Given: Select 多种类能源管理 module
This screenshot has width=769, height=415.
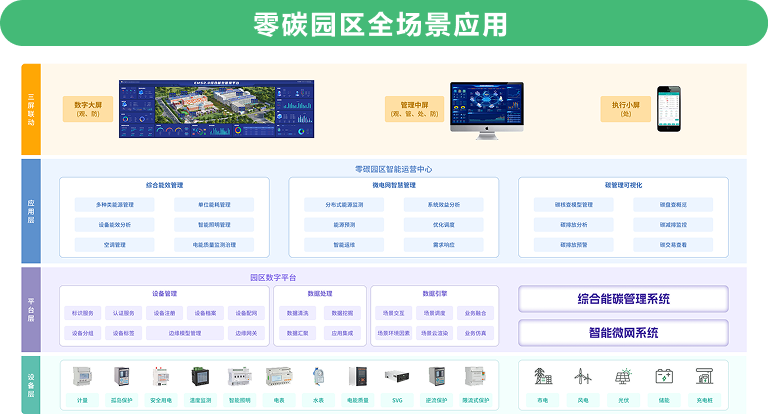Looking at the screenshot, I should (115, 205).
